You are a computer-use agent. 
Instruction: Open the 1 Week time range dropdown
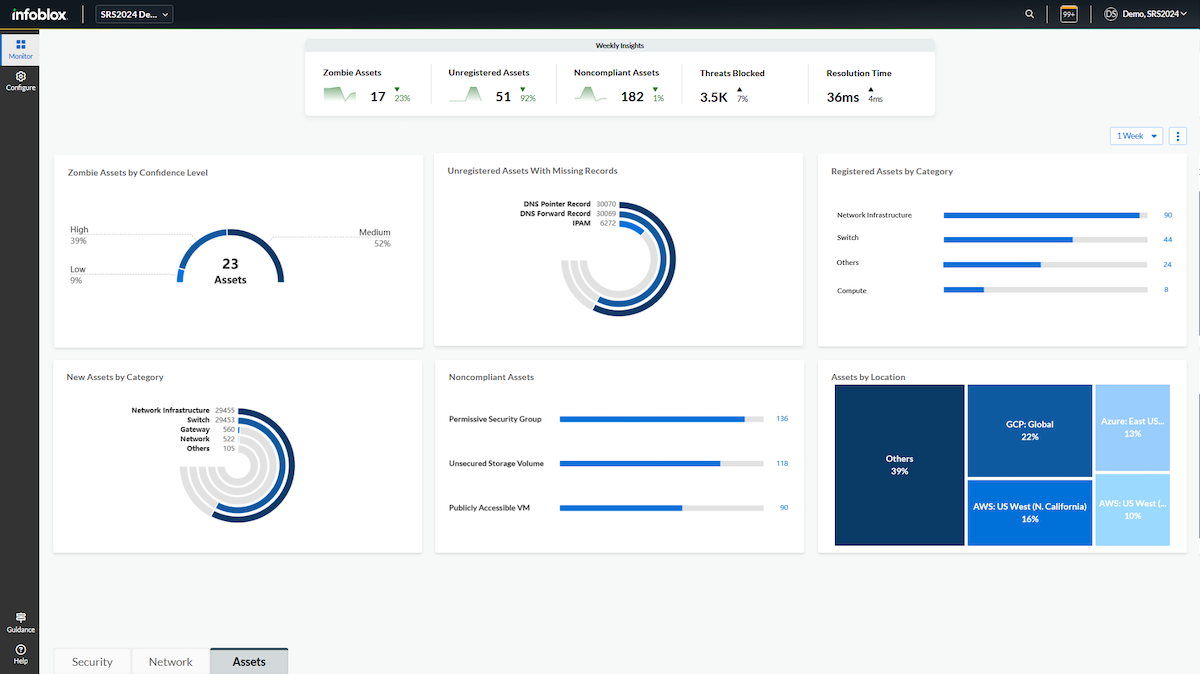coord(1136,136)
